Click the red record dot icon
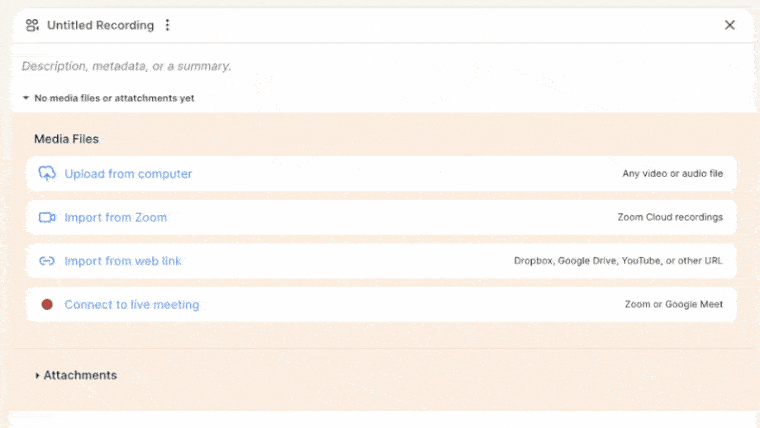The height and width of the screenshot is (428, 760). tap(47, 304)
